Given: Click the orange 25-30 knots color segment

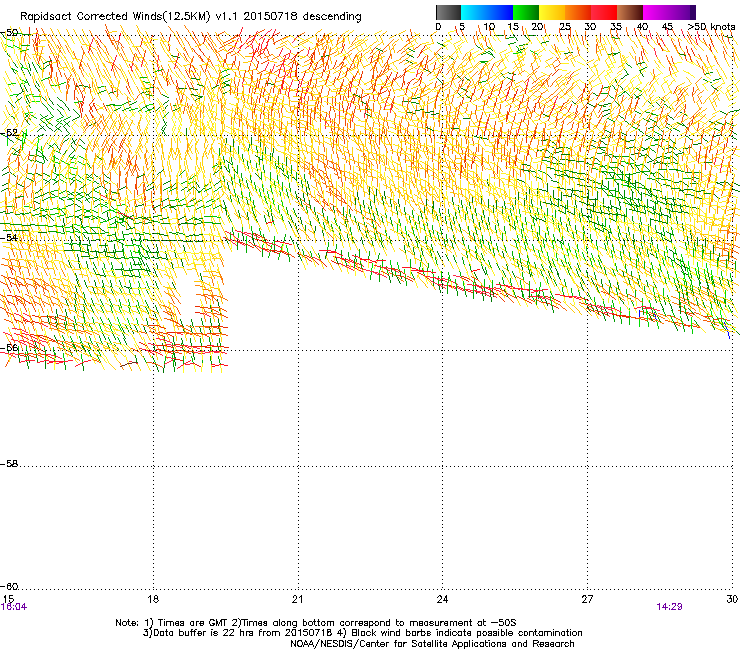Looking at the screenshot, I should tap(578, 12).
